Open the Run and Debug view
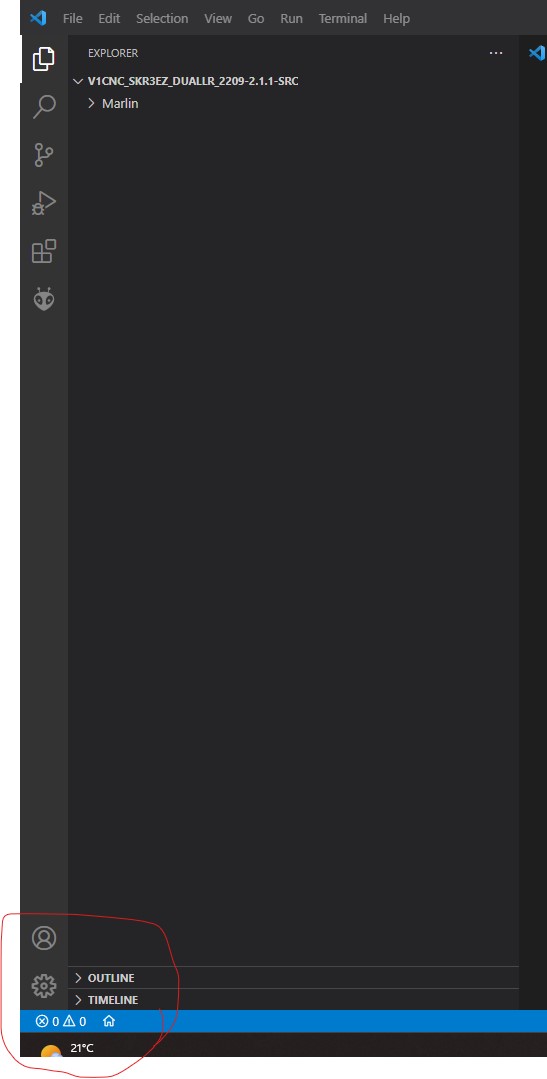The width and height of the screenshot is (547, 1079). point(44,203)
